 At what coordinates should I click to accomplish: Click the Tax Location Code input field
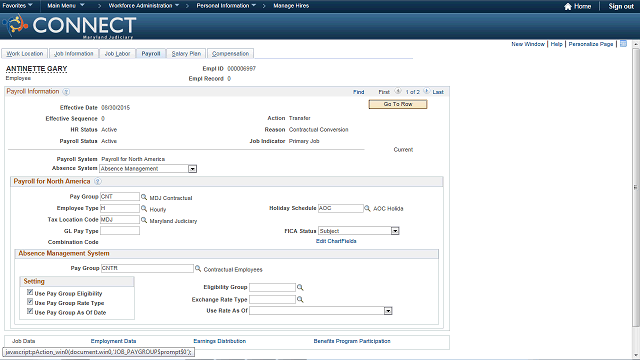tap(120, 220)
